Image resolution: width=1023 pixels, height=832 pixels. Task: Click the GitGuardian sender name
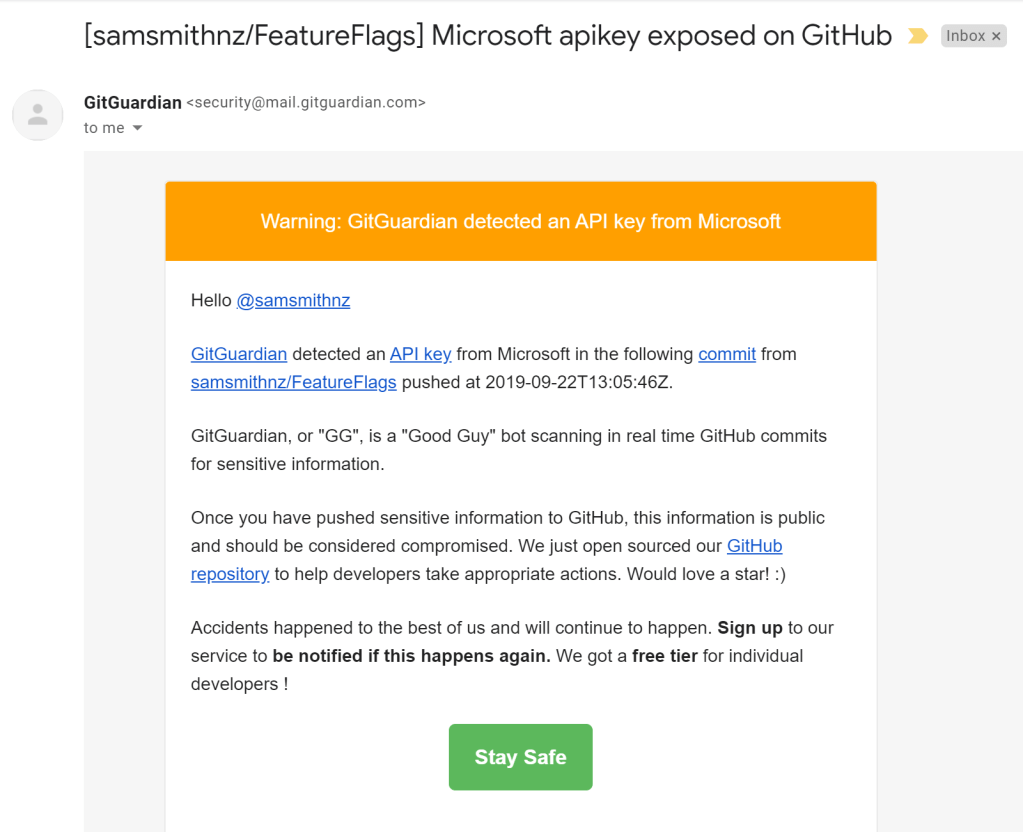coord(133,102)
